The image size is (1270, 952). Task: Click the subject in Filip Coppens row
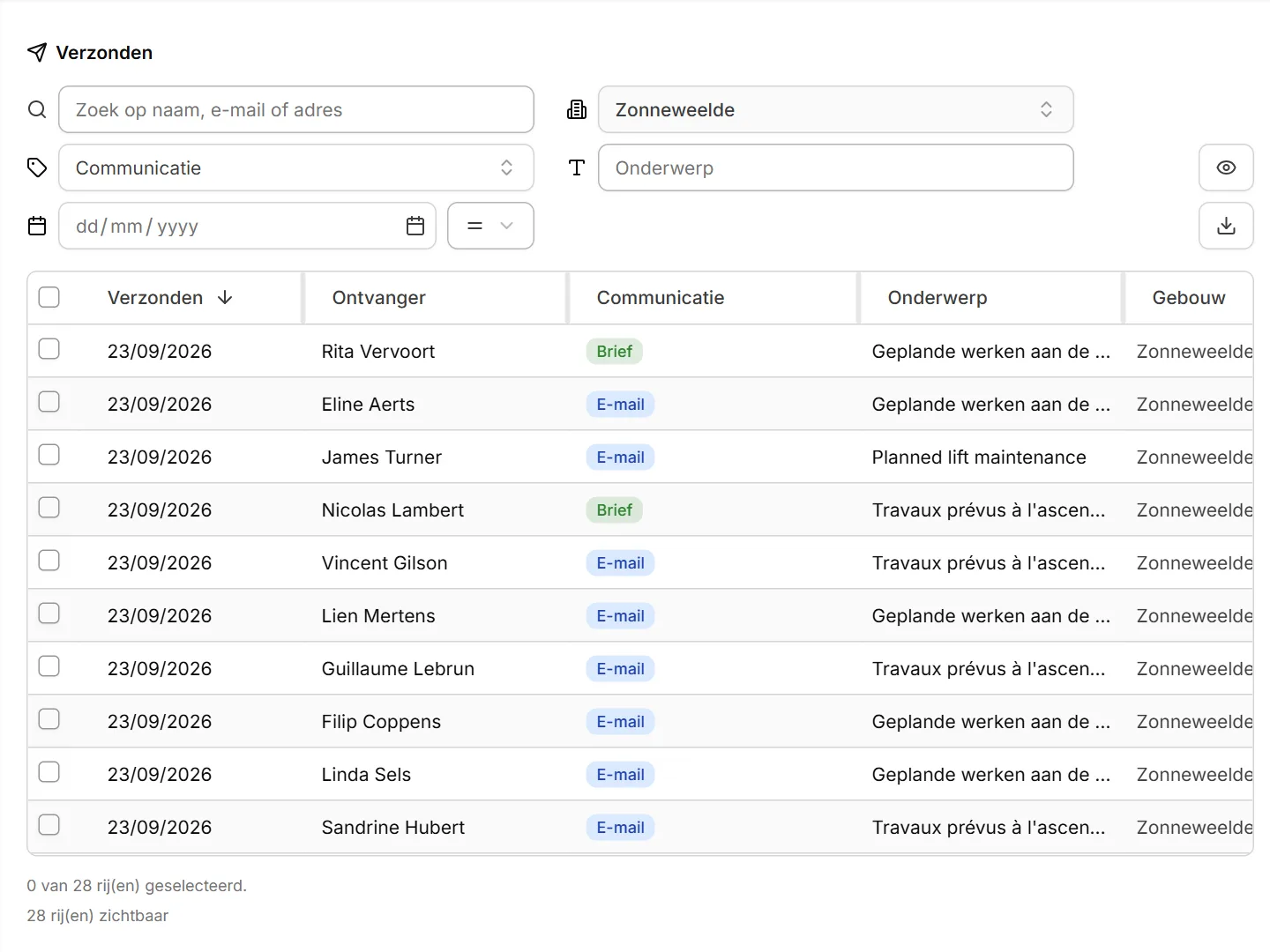click(991, 722)
